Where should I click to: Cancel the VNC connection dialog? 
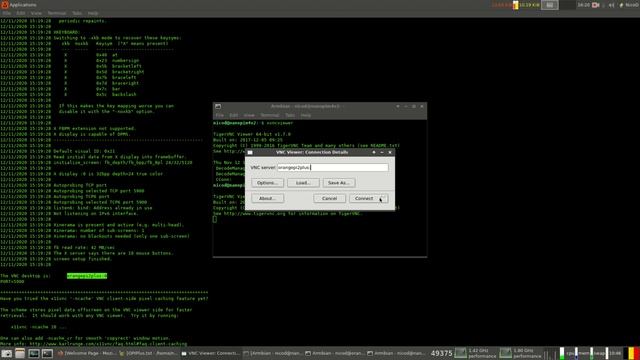point(329,198)
